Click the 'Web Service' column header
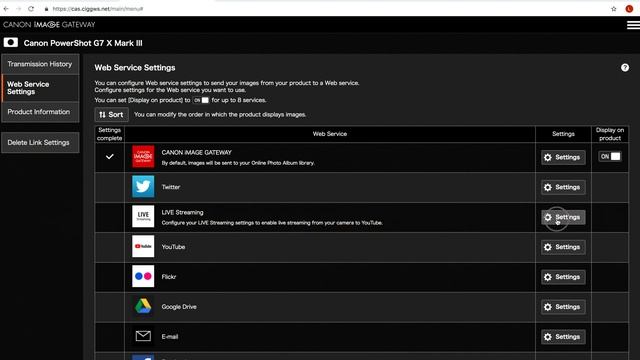This screenshot has width=640, height=360. point(330,134)
